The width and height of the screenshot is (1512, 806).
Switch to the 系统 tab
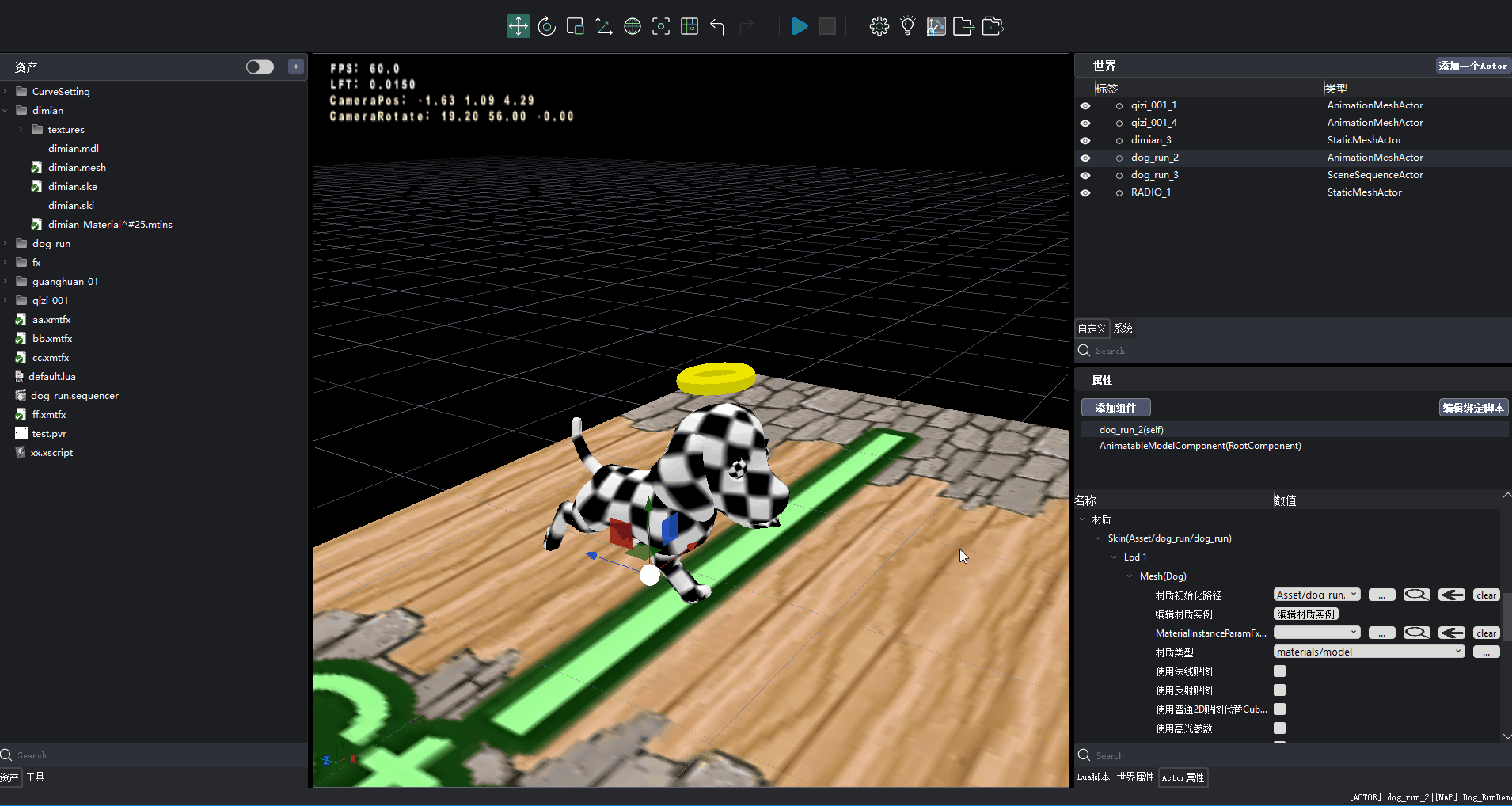pyautogui.click(x=1123, y=329)
